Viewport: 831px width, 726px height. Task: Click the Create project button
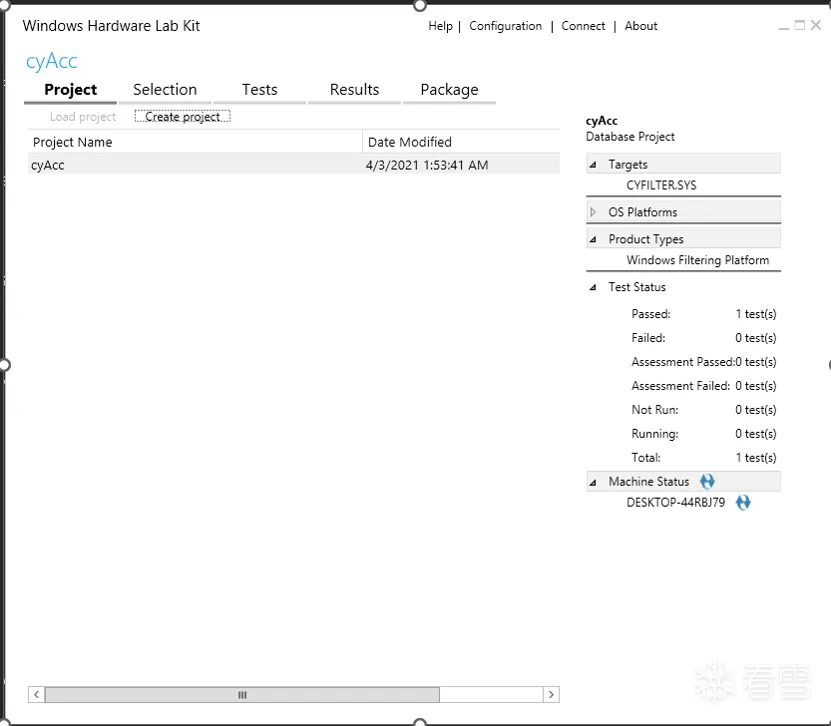[x=182, y=117]
